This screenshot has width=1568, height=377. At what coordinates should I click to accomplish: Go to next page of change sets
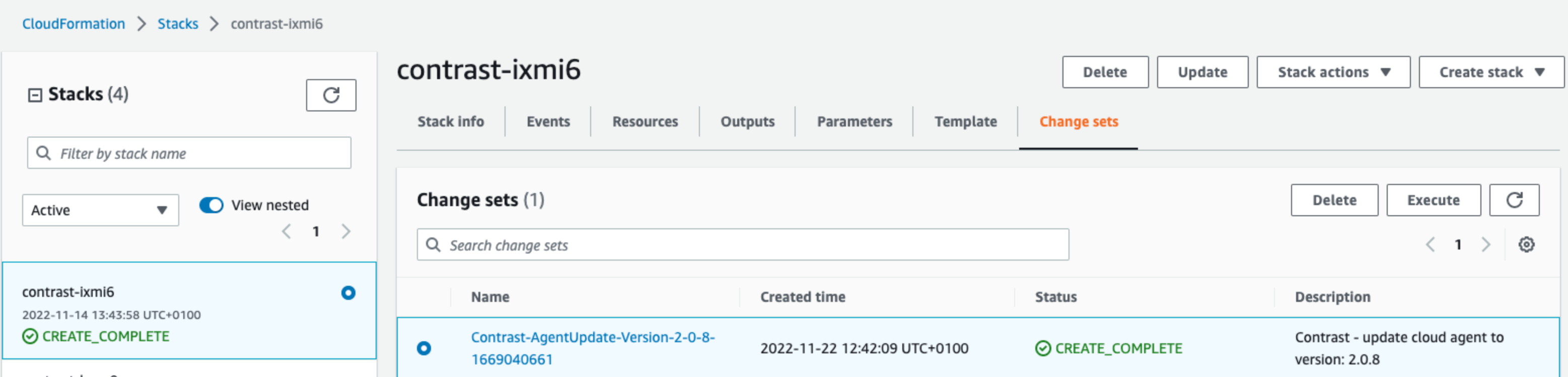1486,244
